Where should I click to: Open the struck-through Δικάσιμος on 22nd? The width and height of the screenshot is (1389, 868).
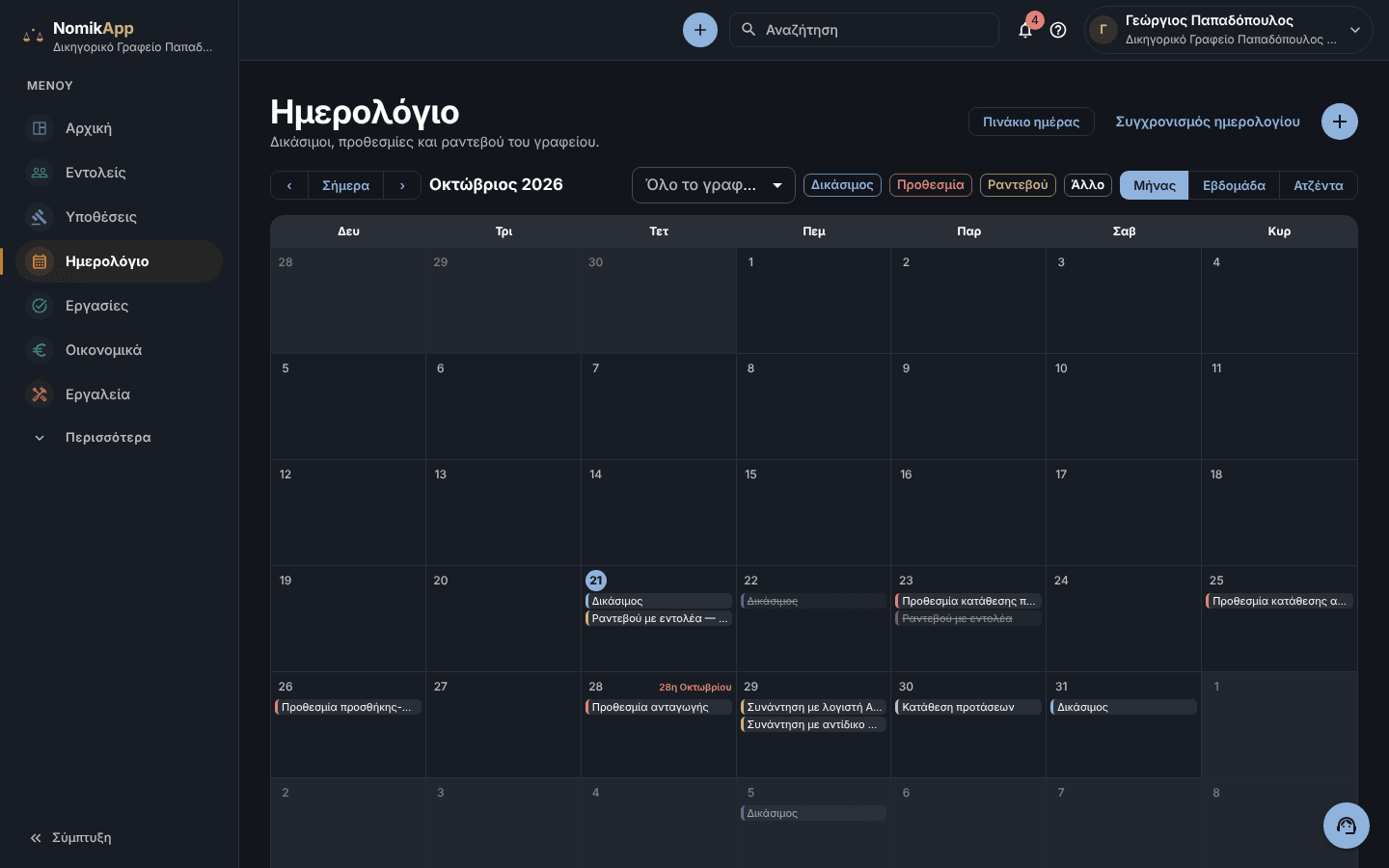[813, 601]
